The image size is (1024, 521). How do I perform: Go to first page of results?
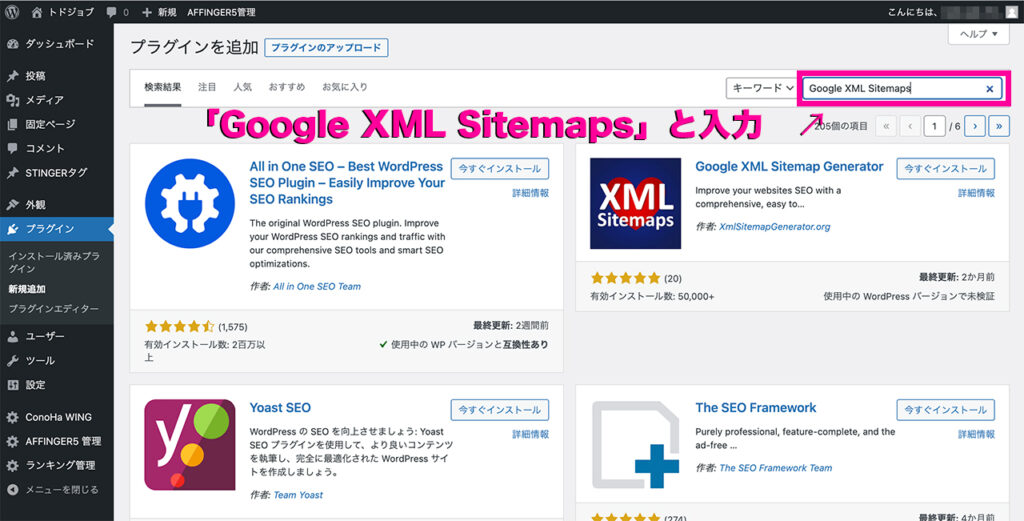click(886, 125)
